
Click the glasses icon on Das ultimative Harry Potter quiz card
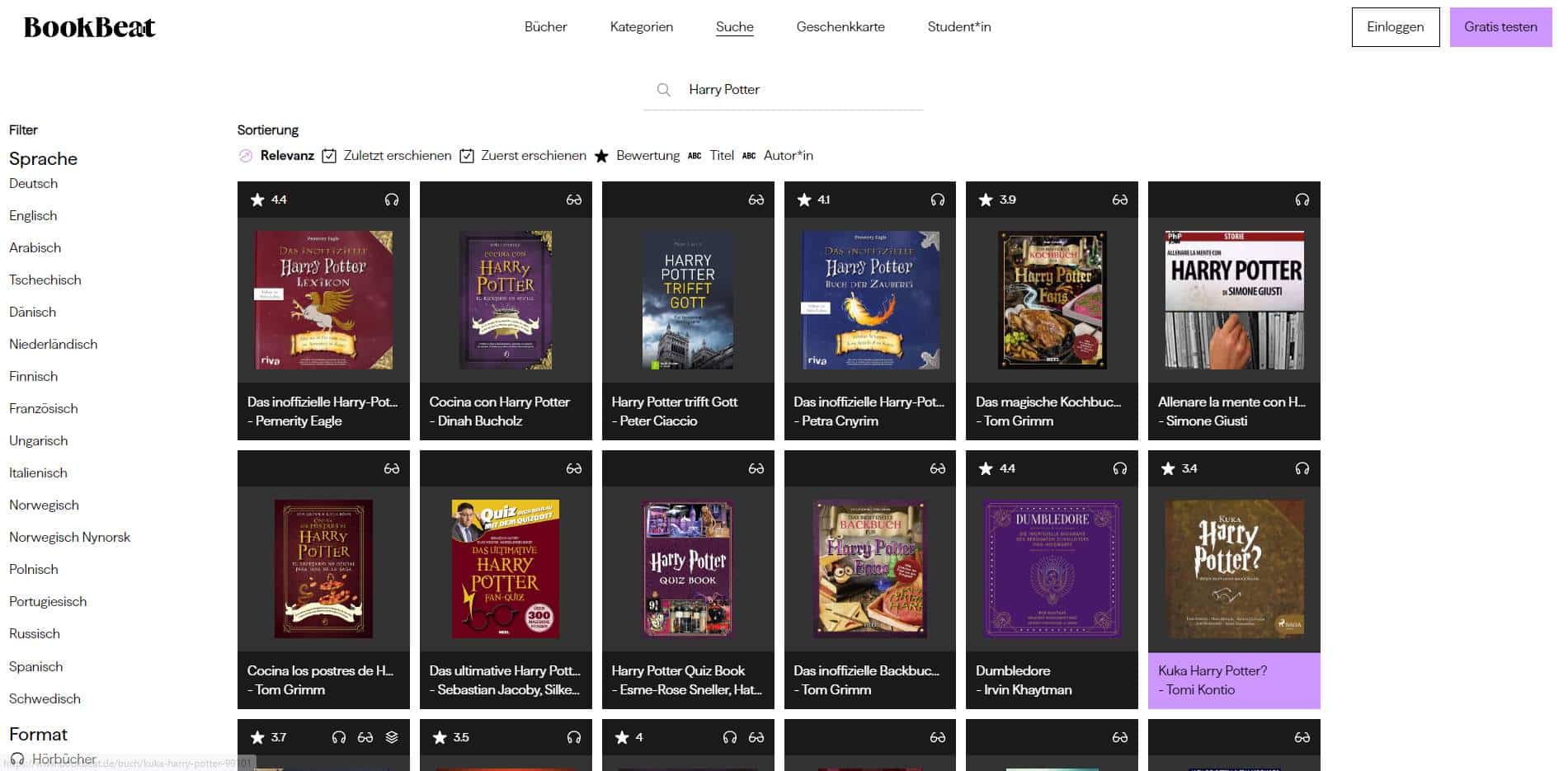(x=574, y=468)
